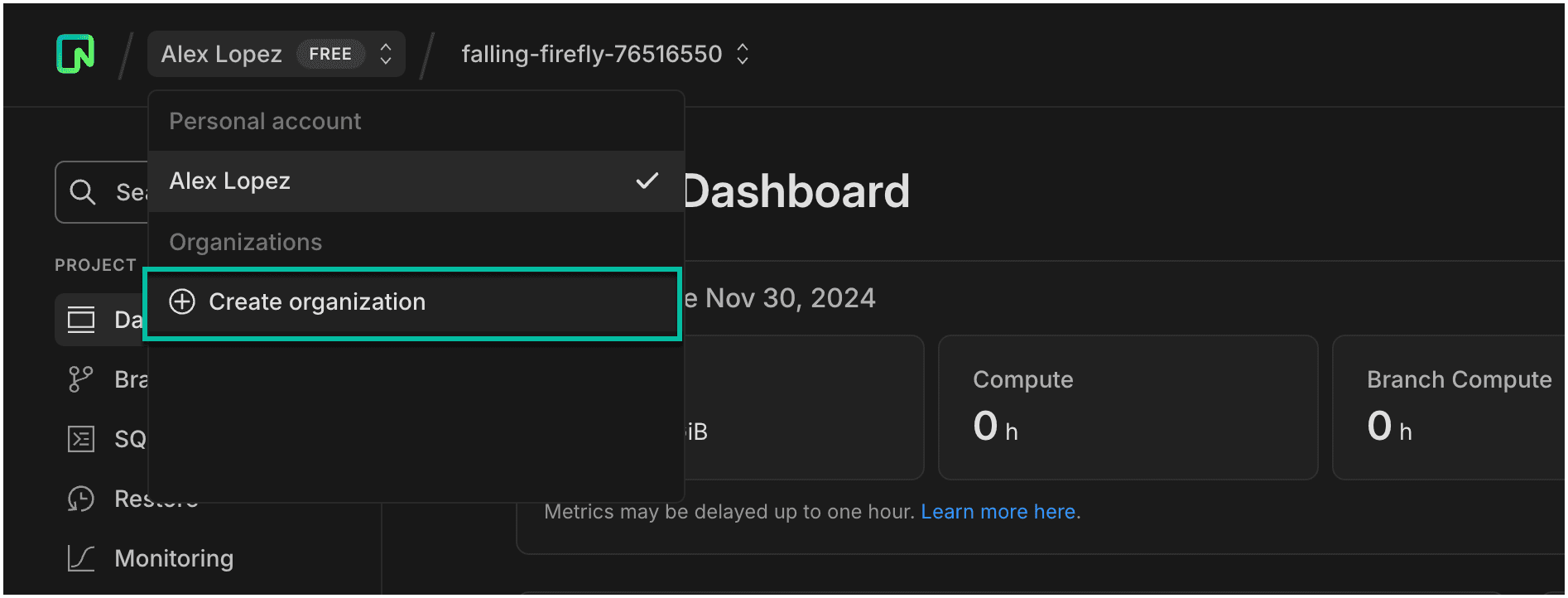Open Branches via the branch icon
The height and width of the screenshot is (598, 1568).
tap(80, 379)
